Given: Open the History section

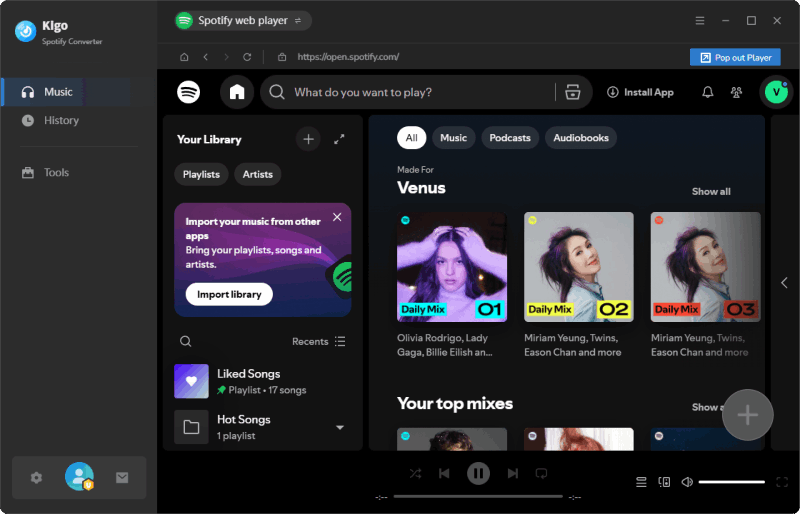Looking at the screenshot, I should [x=61, y=120].
